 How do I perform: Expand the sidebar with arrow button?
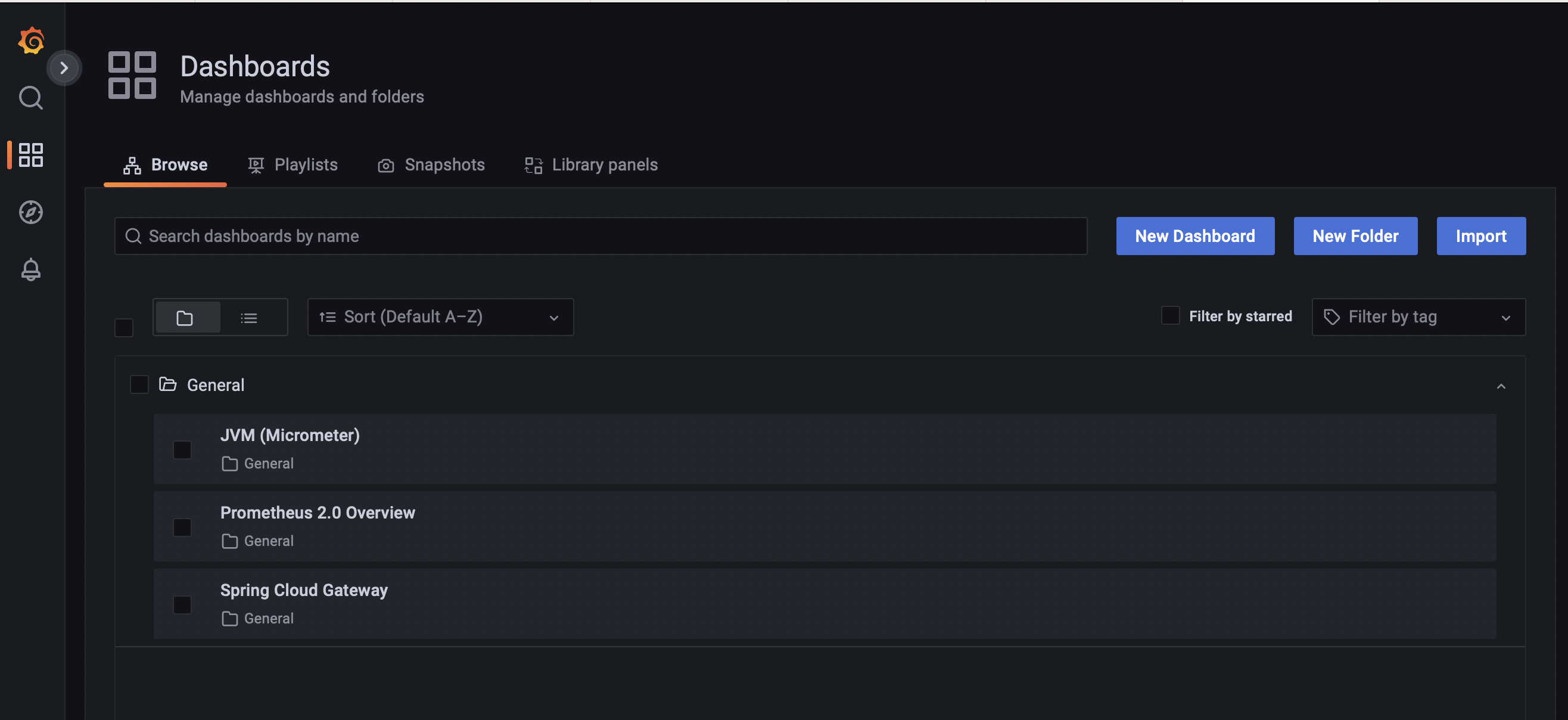tap(64, 67)
